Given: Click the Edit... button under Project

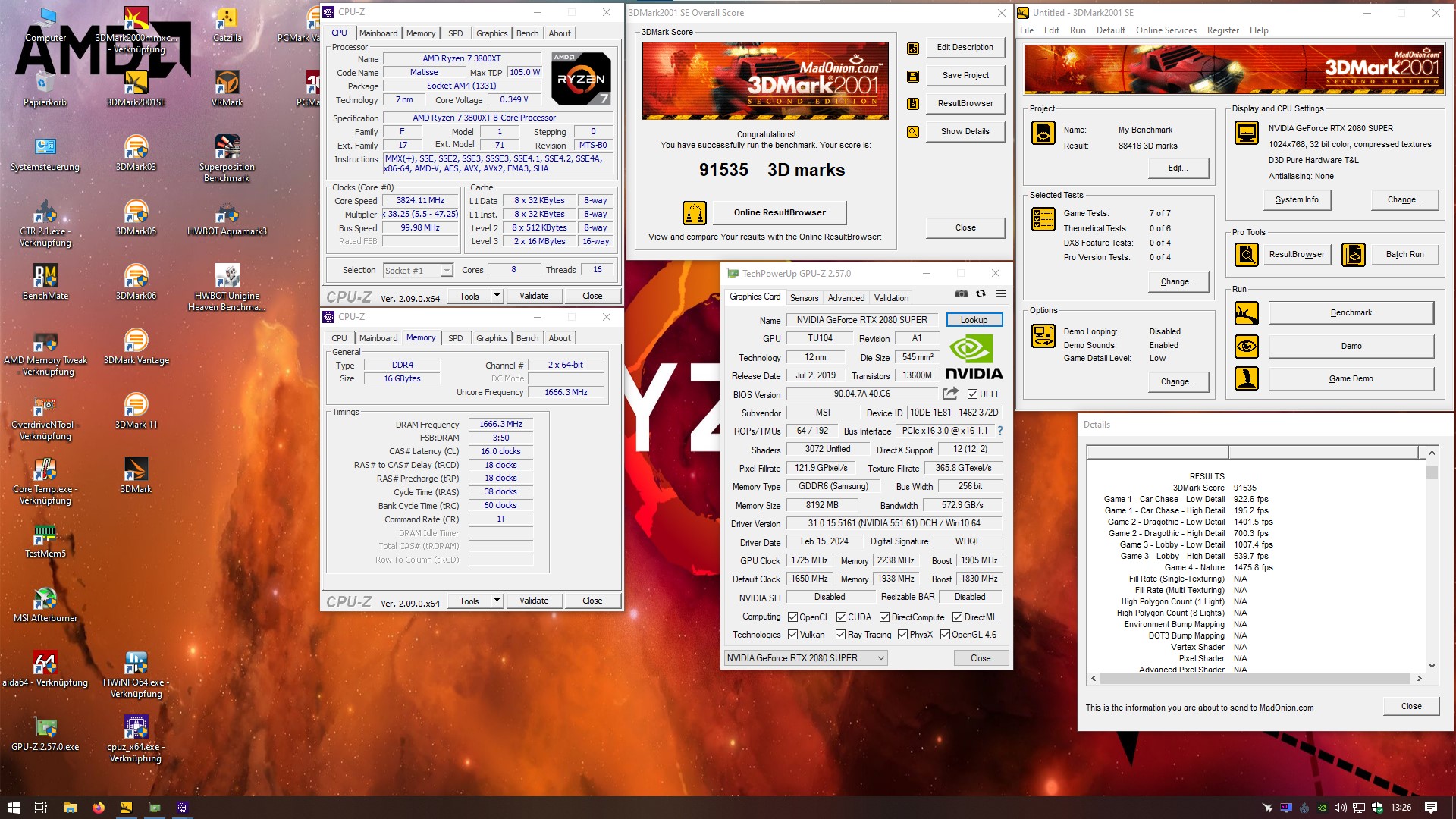Looking at the screenshot, I should [x=1177, y=168].
